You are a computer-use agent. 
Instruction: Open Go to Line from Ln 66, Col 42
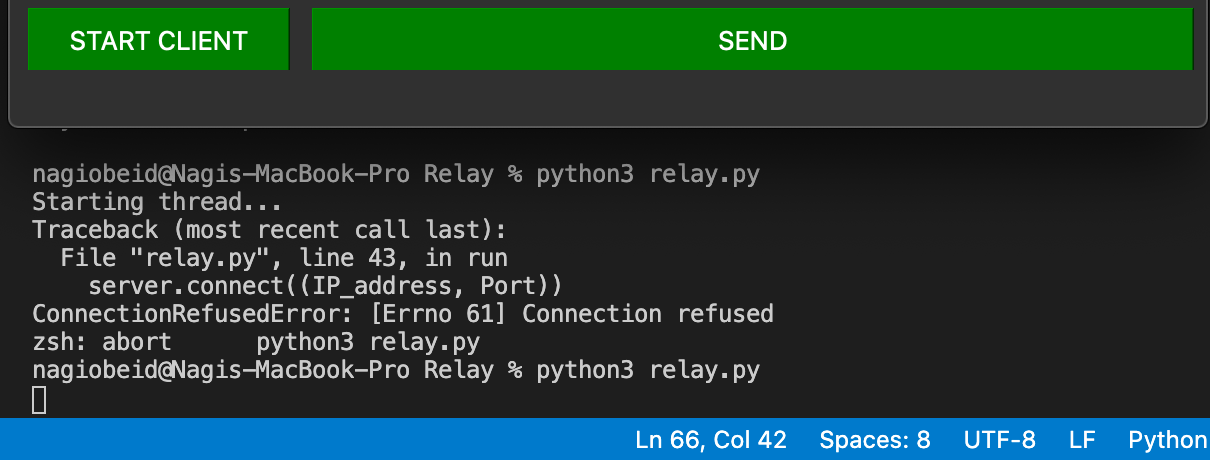(x=711, y=440)
